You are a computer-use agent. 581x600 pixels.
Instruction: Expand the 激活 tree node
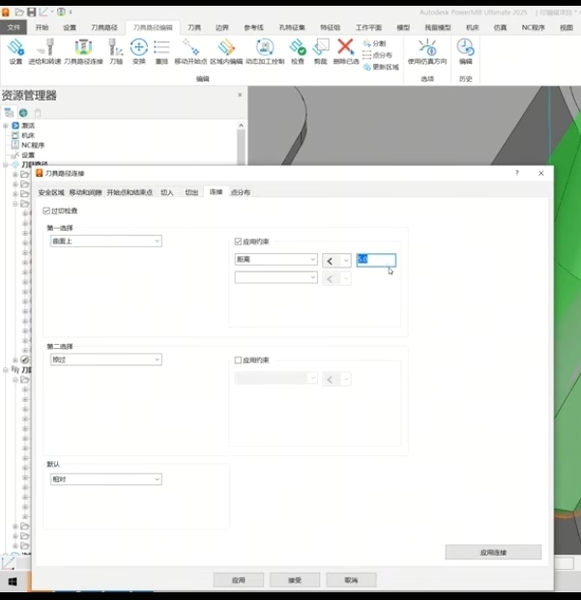(5, 126)
